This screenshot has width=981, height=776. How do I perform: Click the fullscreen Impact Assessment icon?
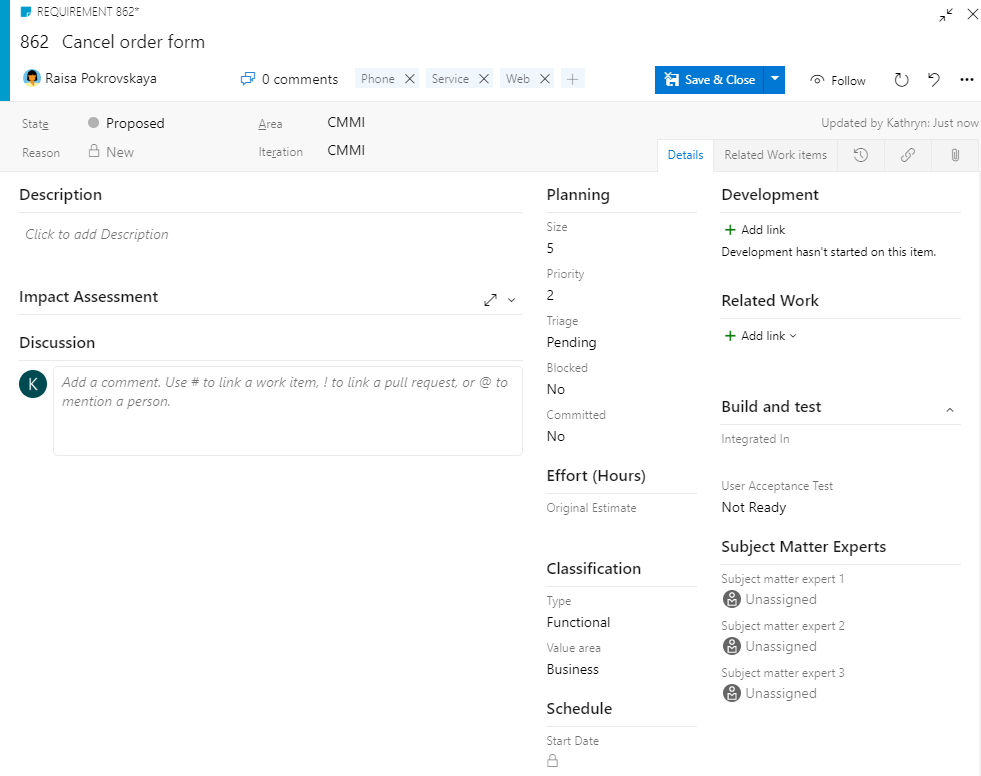[x=490, y=299]
